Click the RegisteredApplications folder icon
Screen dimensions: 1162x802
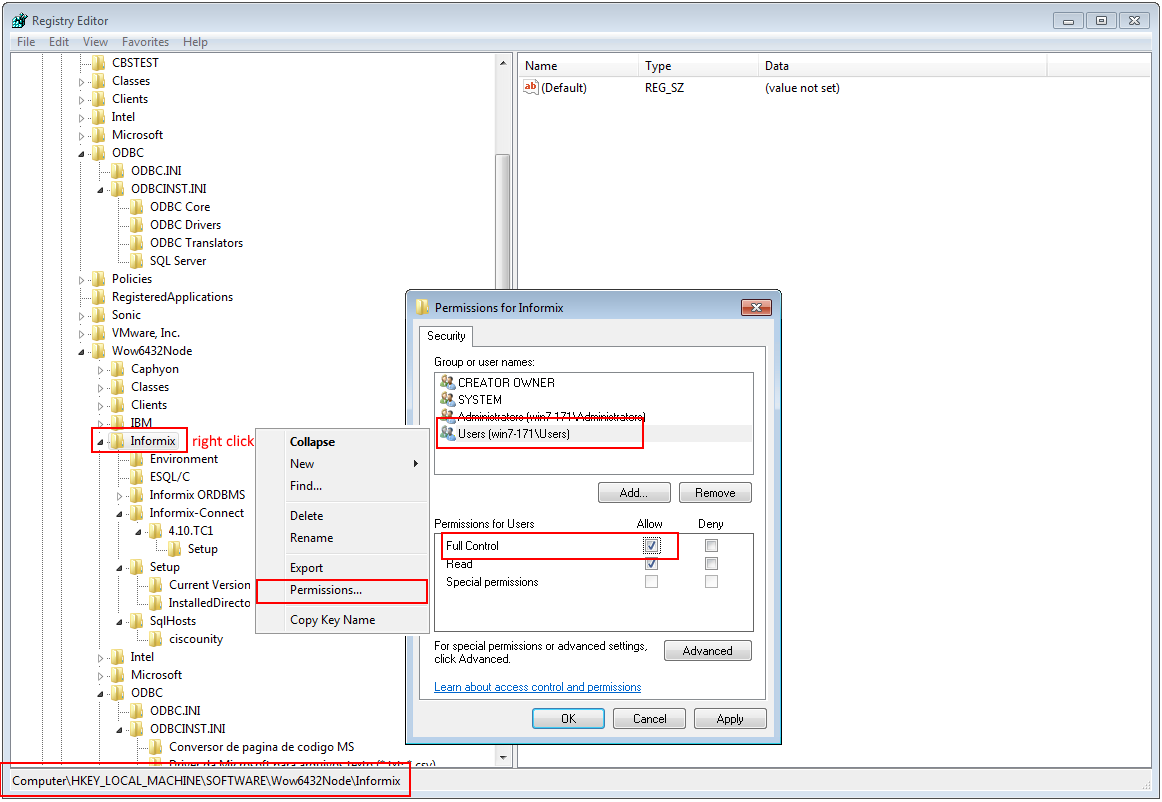click(x=99, y=297)
